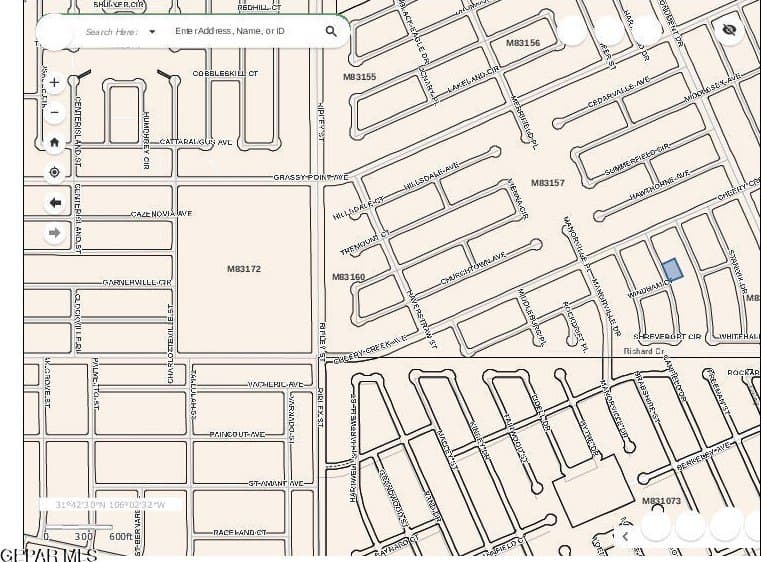Viewport: 761px width, 562px height.
Task: Find my location with the target icon
Action: point(54,172)
